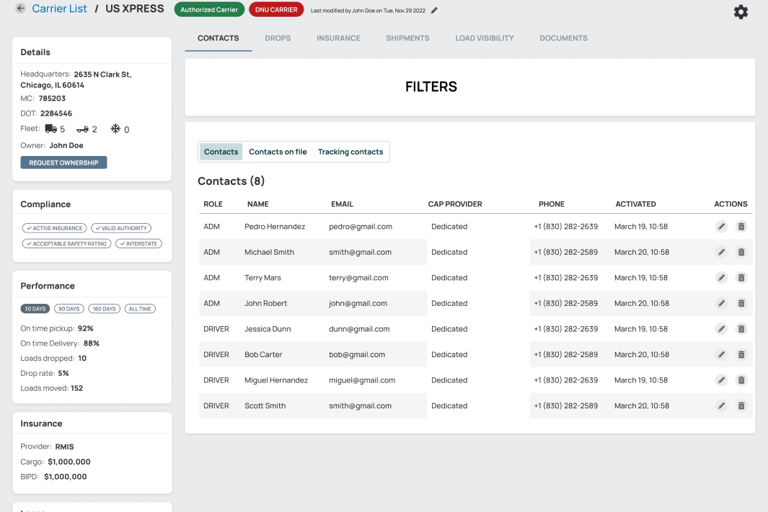Switch to Contacts on file view
Image resolution: width=768 pixels, height=512 pixels.
(x=278, y=152)
